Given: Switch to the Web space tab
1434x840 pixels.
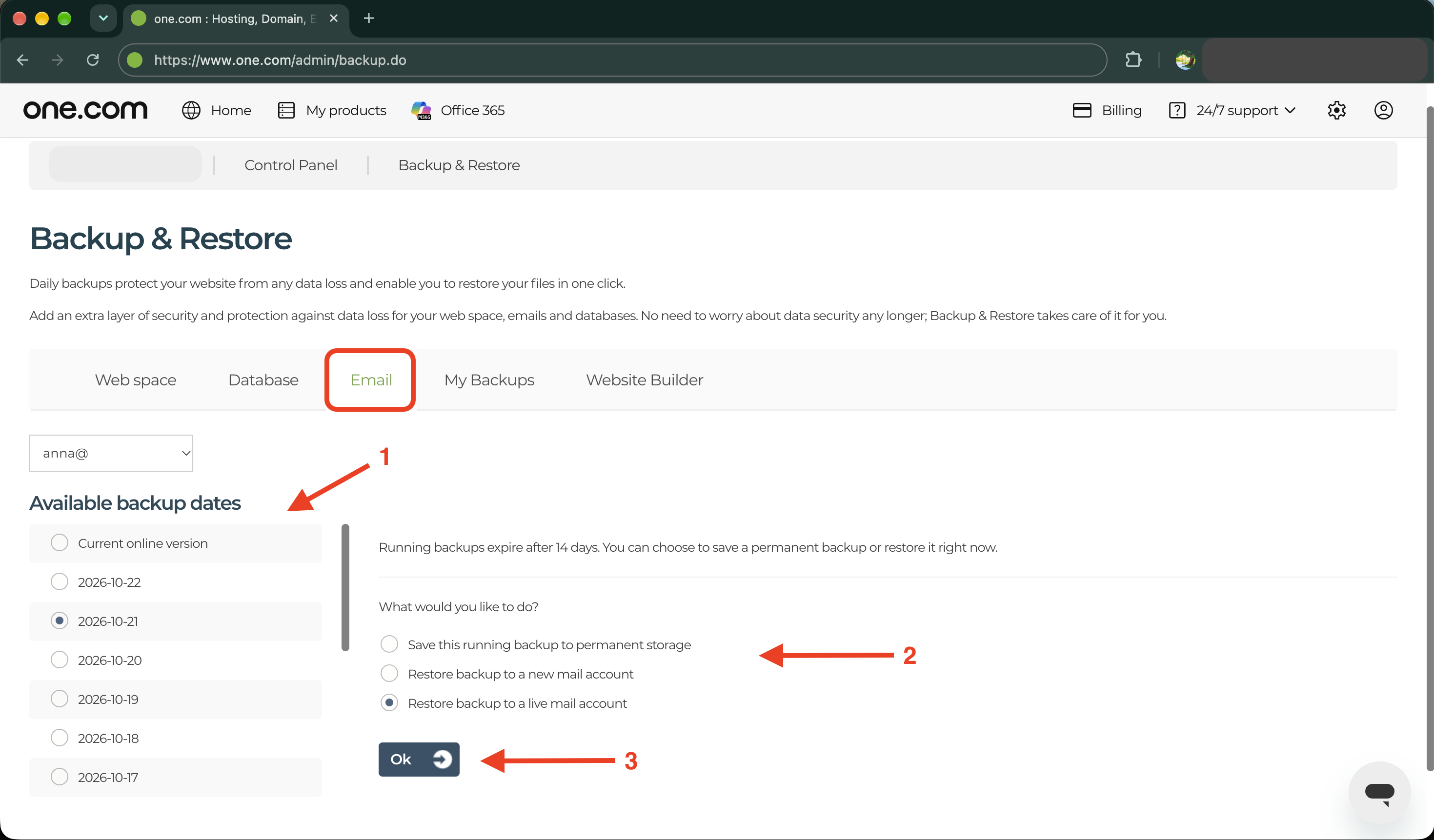Looking at the screenshot, I should click(x=136, y=380).
